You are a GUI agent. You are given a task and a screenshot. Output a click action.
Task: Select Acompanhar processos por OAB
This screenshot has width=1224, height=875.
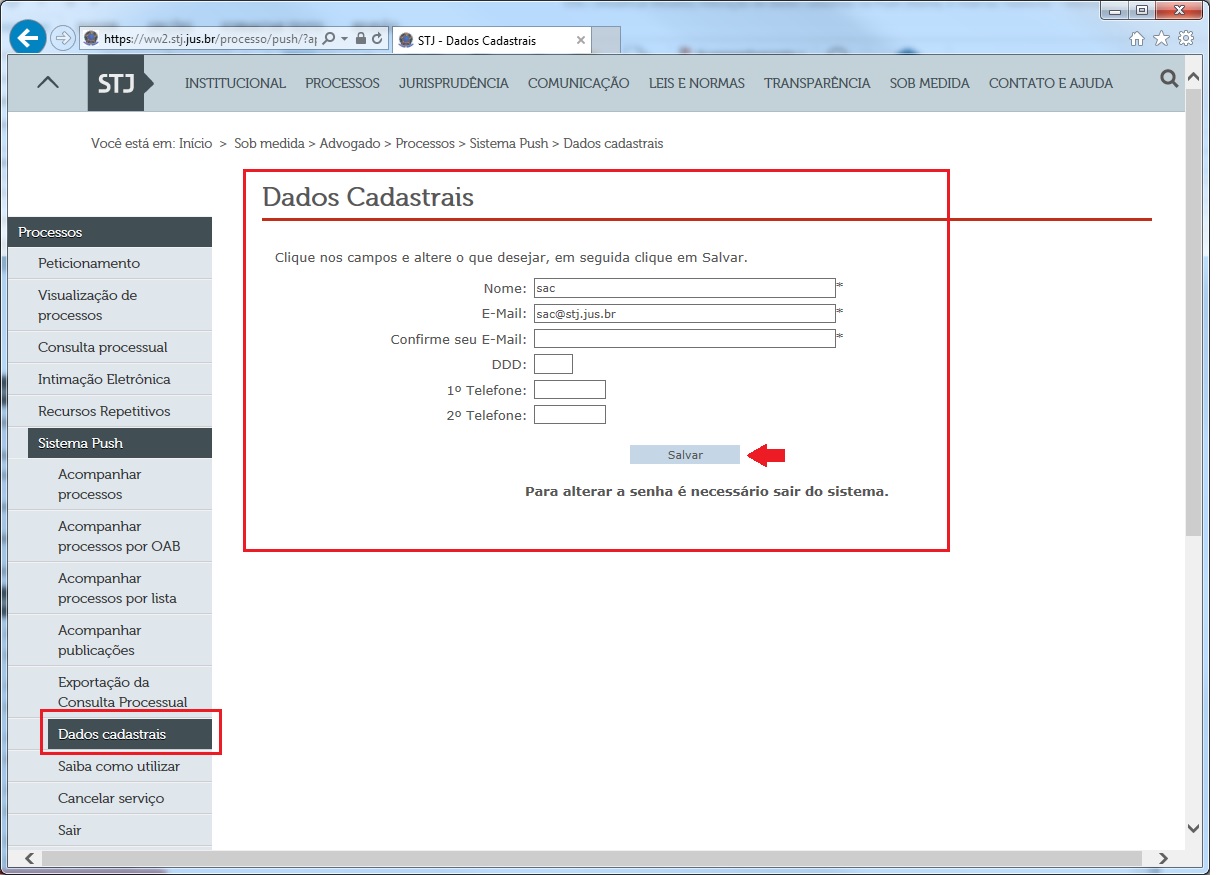(x=120, y=536)
